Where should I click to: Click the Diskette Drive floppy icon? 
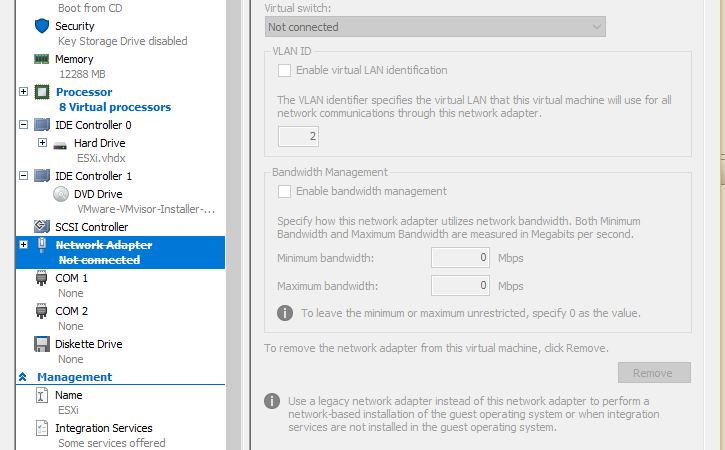tap(42, 344)
